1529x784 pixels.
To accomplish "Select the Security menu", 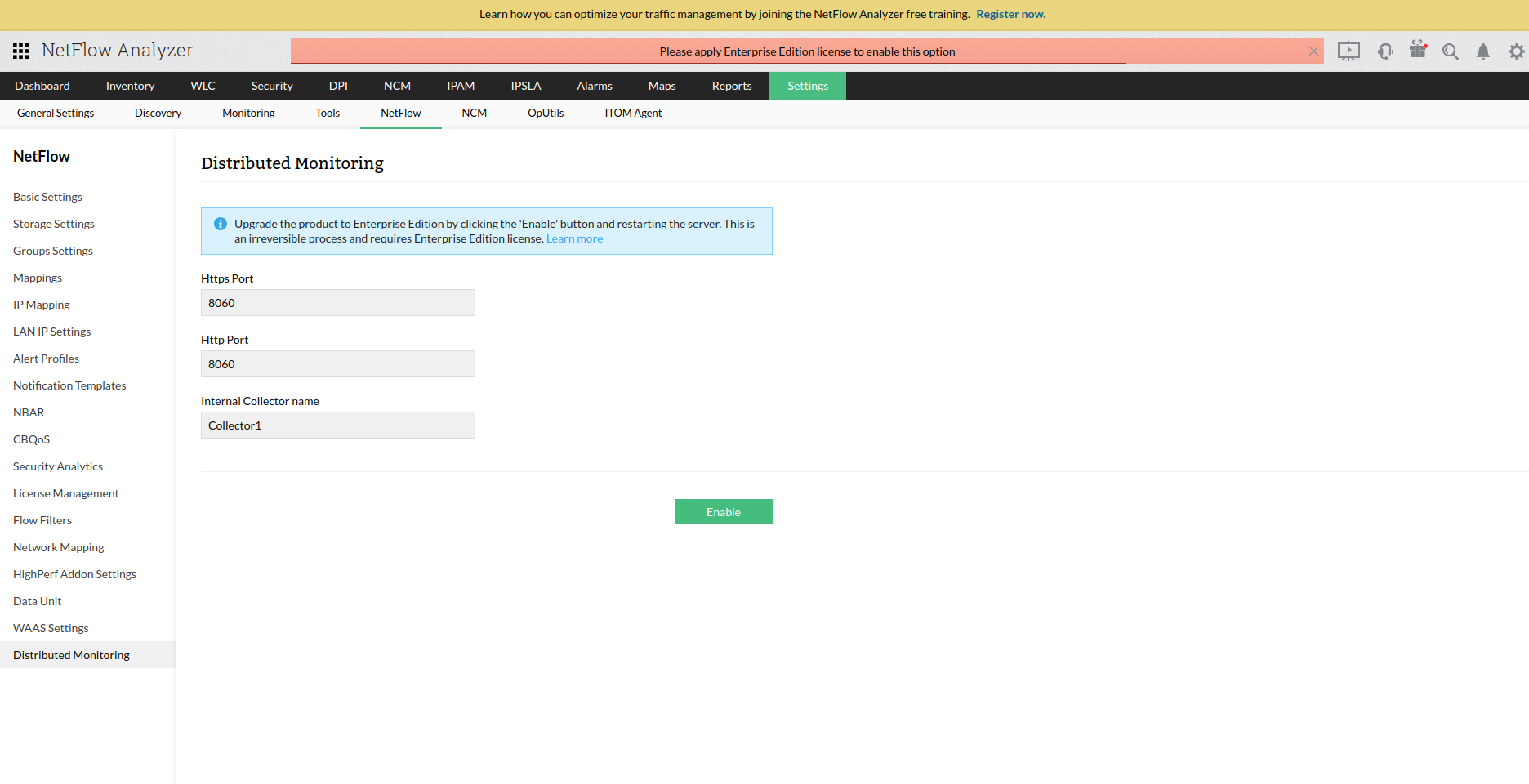I will pos(272,86).
